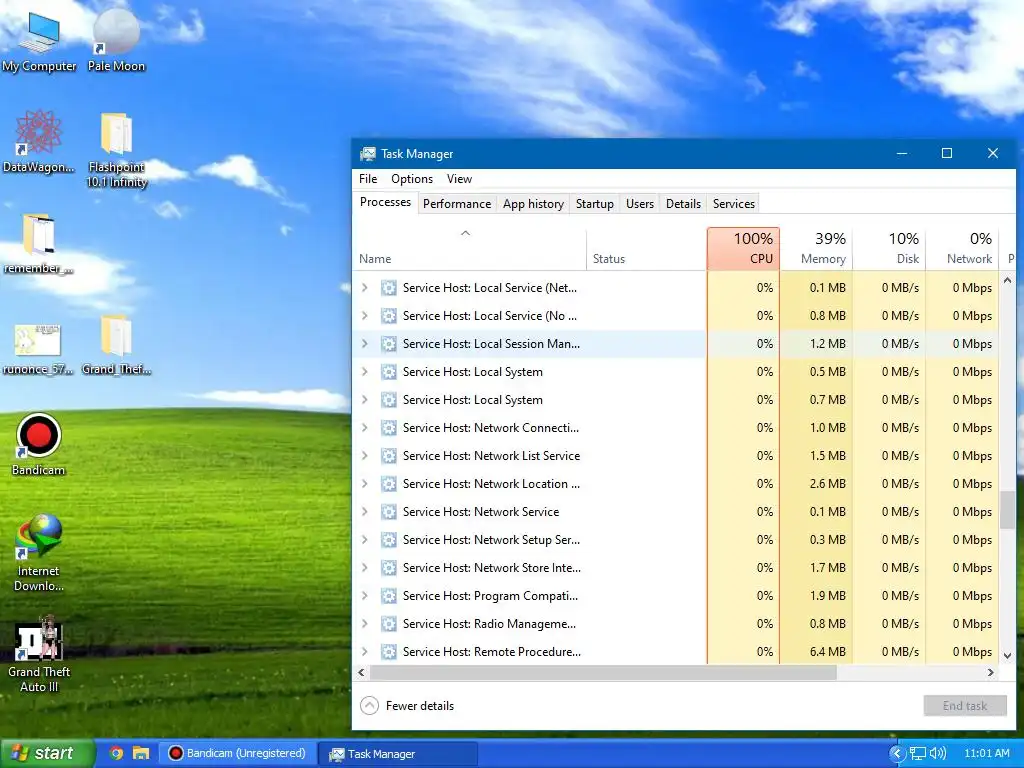Click Fewer details toggle
The height and width of the screenshot is (768, 1024).
(407, 705)
